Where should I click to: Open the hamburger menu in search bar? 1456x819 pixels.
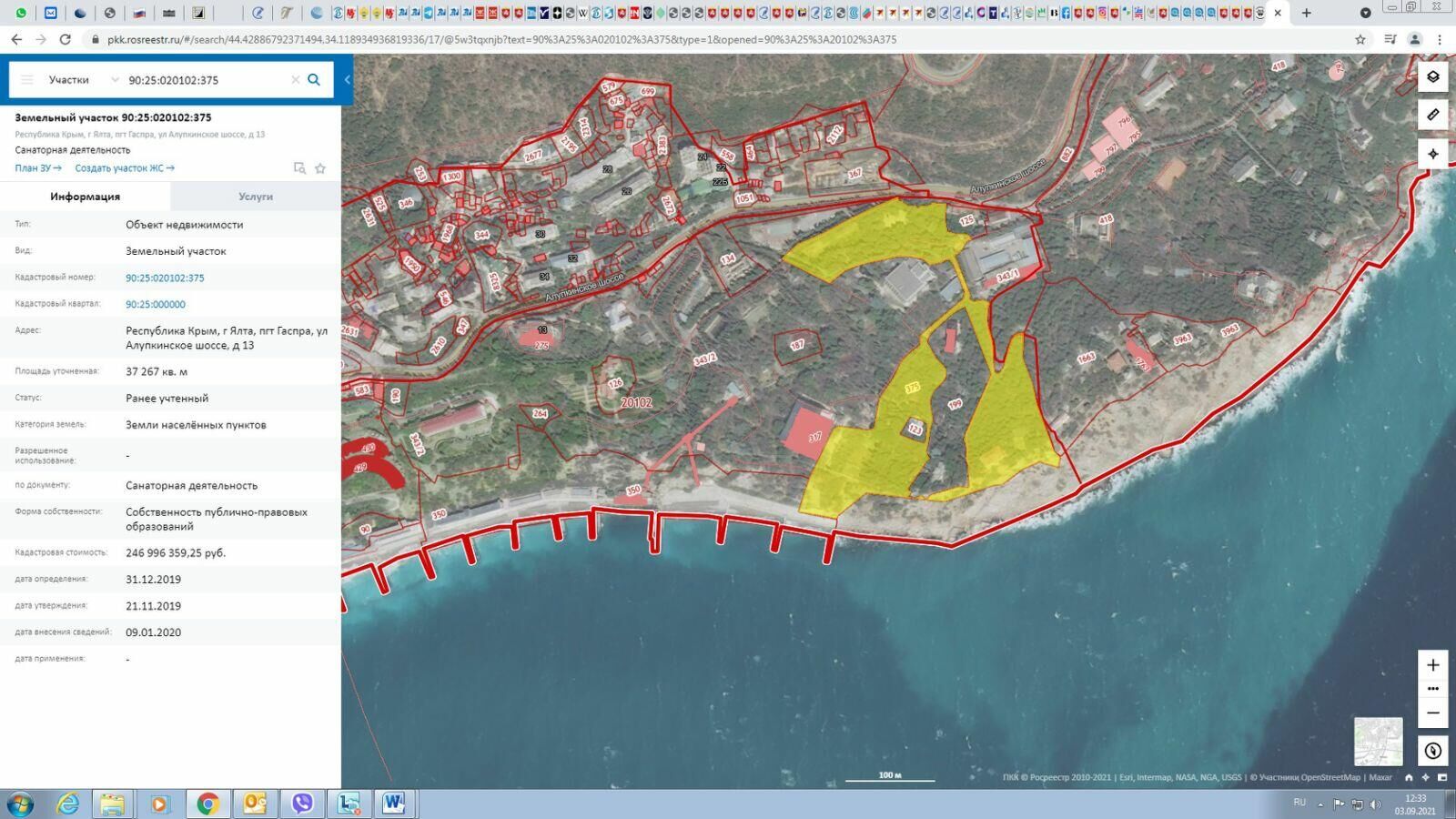[x=26, y=80]
